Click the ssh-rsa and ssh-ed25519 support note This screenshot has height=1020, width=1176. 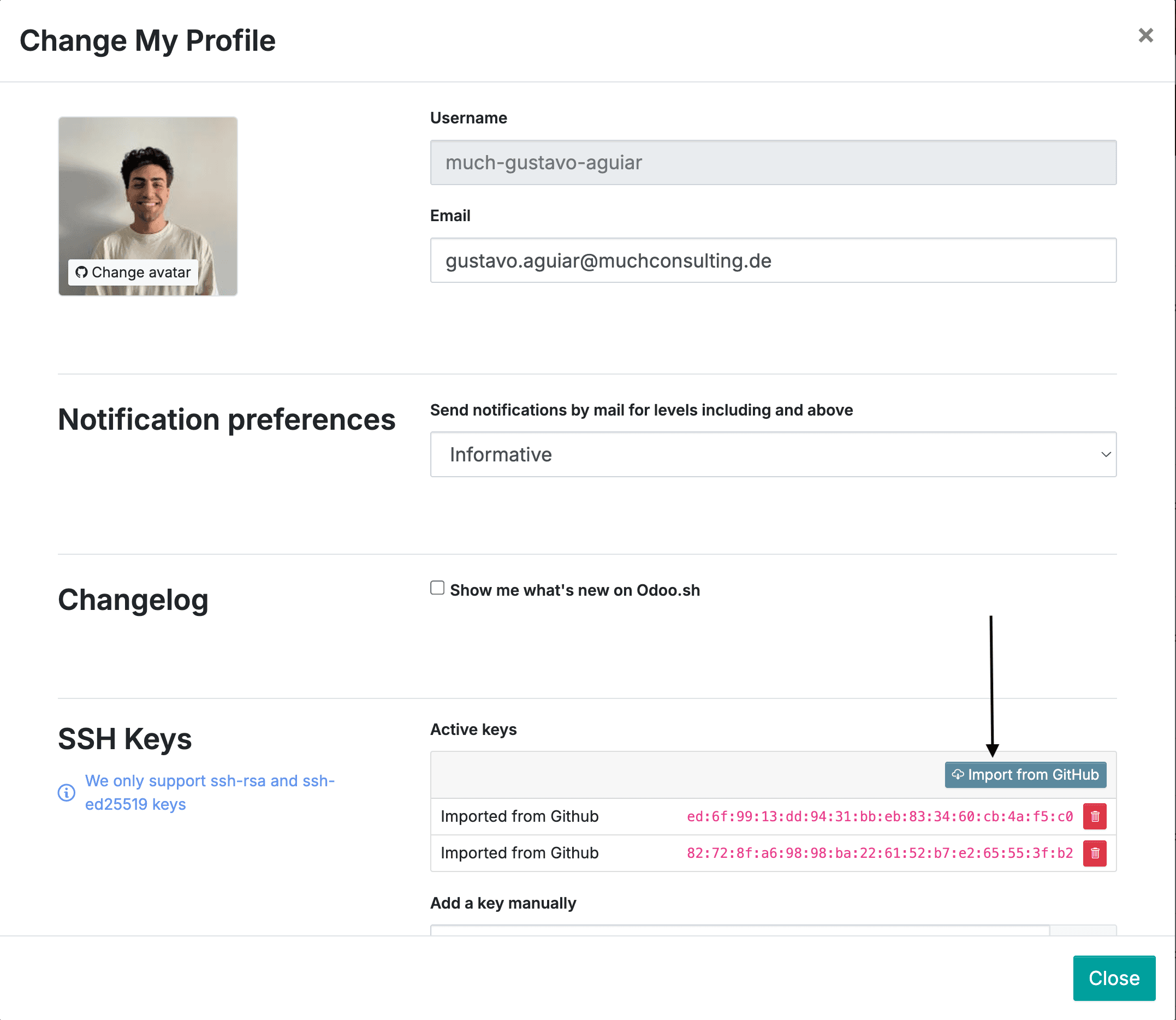(x=210, y=792)
